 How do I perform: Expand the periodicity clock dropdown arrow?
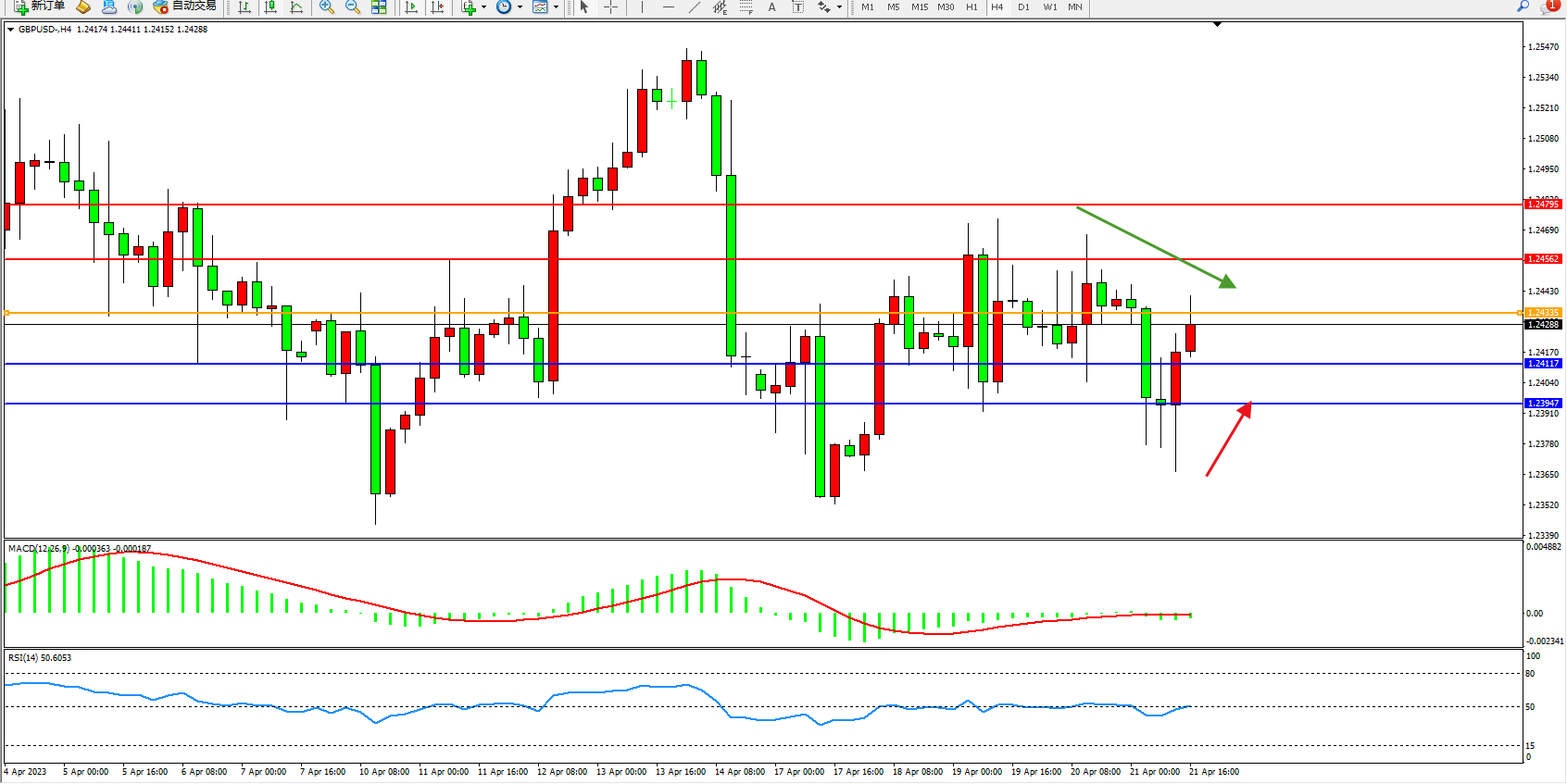[x=520, y=7]
